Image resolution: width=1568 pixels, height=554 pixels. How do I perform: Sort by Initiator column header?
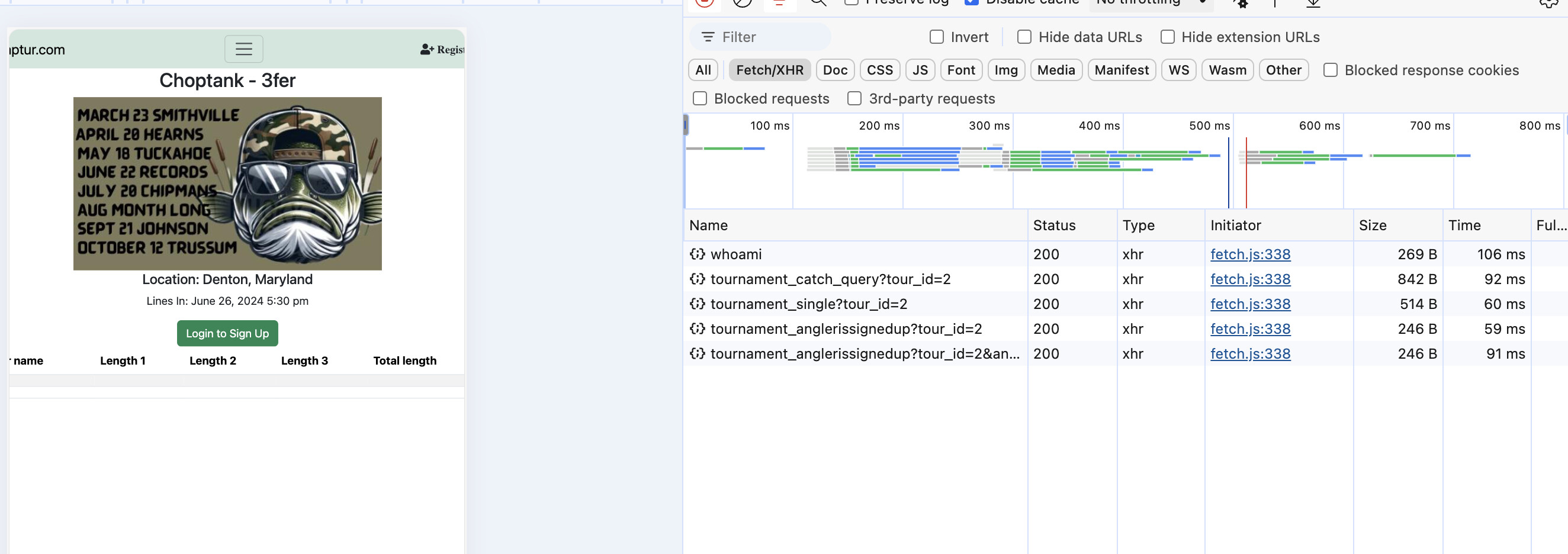coord(1279,226)
